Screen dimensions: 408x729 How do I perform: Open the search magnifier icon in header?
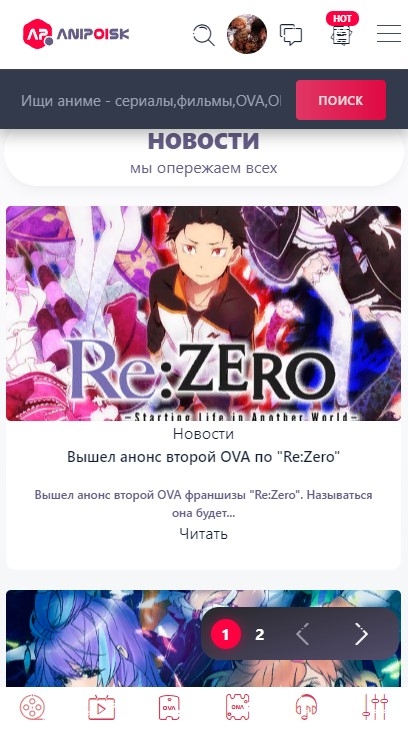point(204,34)
